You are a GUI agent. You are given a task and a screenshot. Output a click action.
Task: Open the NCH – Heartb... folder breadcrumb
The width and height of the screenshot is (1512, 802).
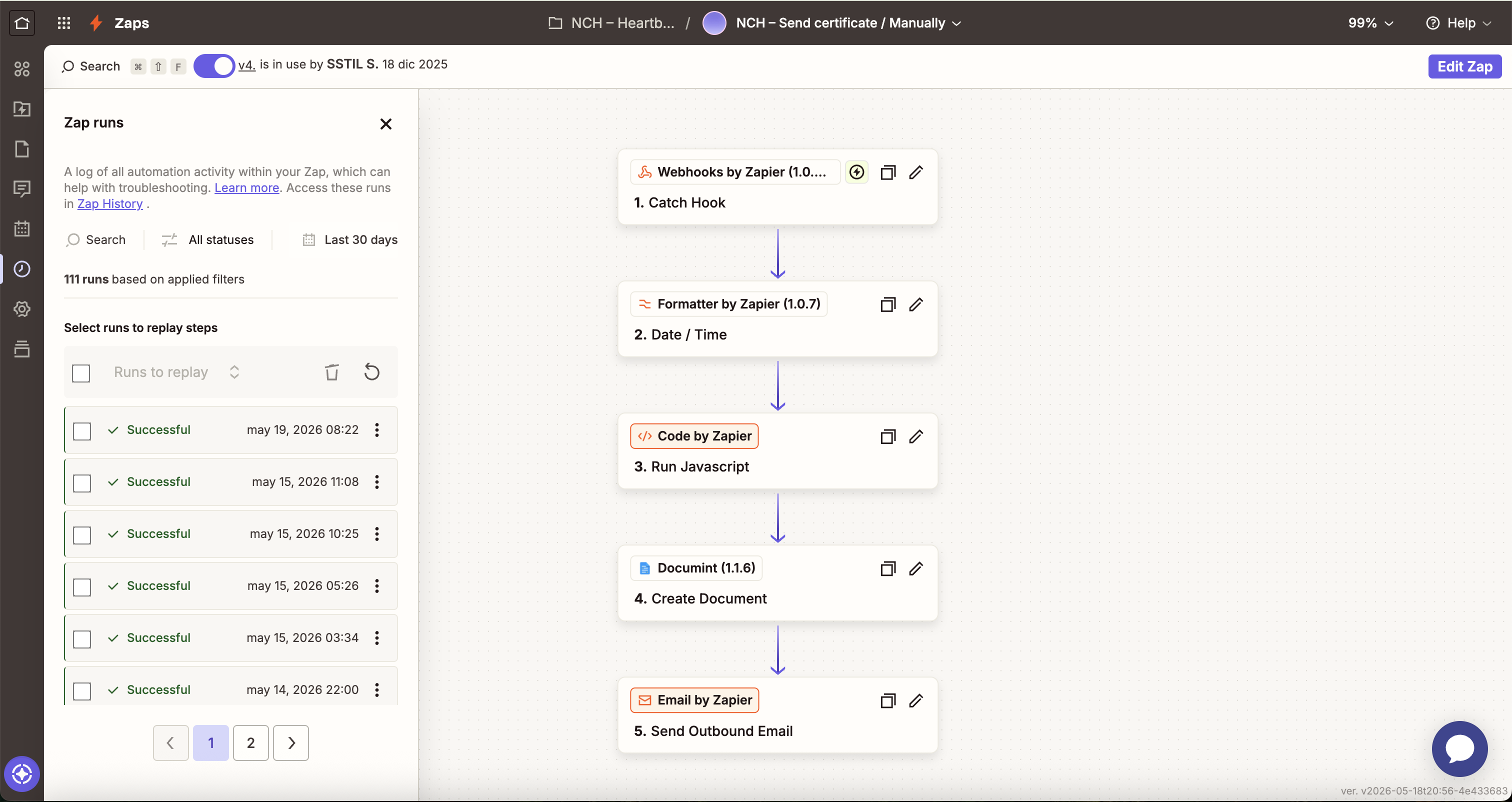click(x=611, y=23)
